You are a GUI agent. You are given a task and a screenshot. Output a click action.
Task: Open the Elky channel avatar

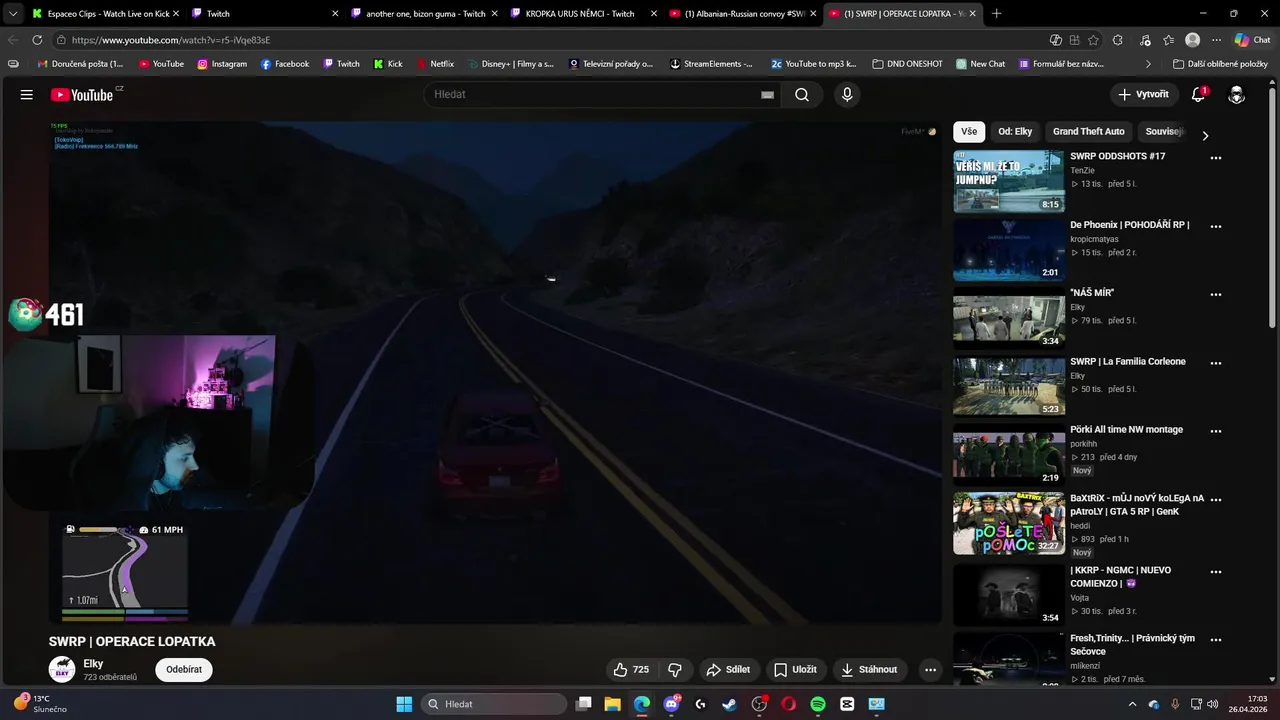(62, 669)
